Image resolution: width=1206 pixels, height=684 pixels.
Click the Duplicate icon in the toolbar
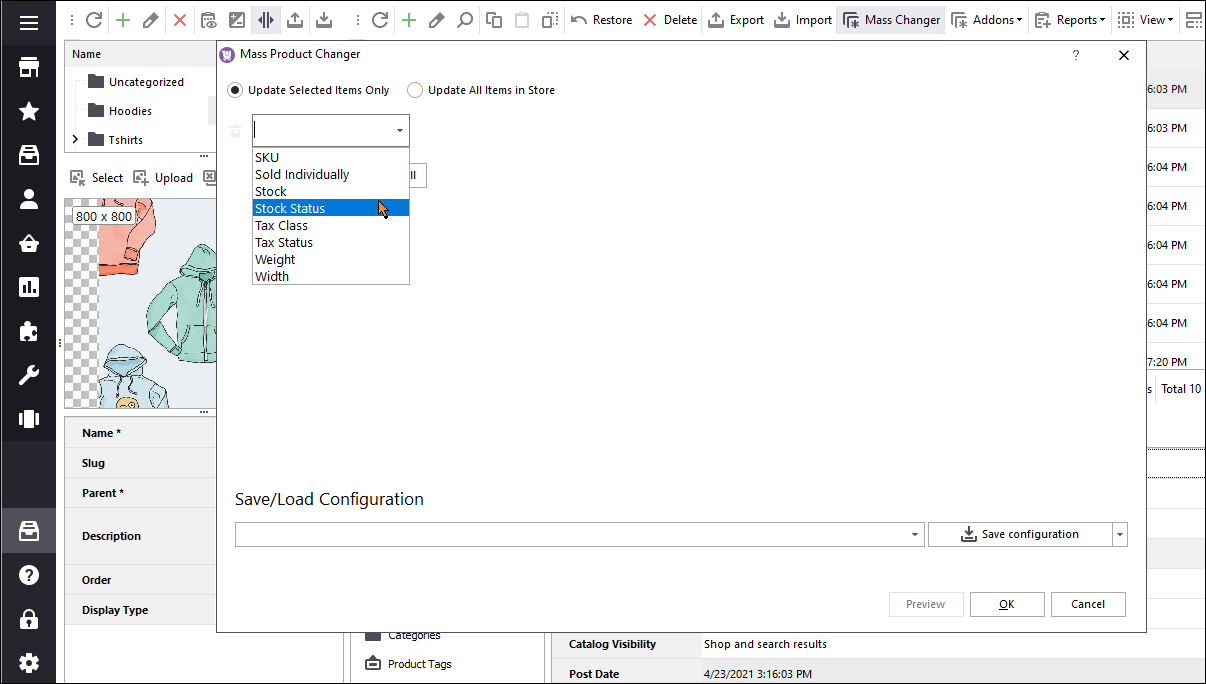point(493,19)
